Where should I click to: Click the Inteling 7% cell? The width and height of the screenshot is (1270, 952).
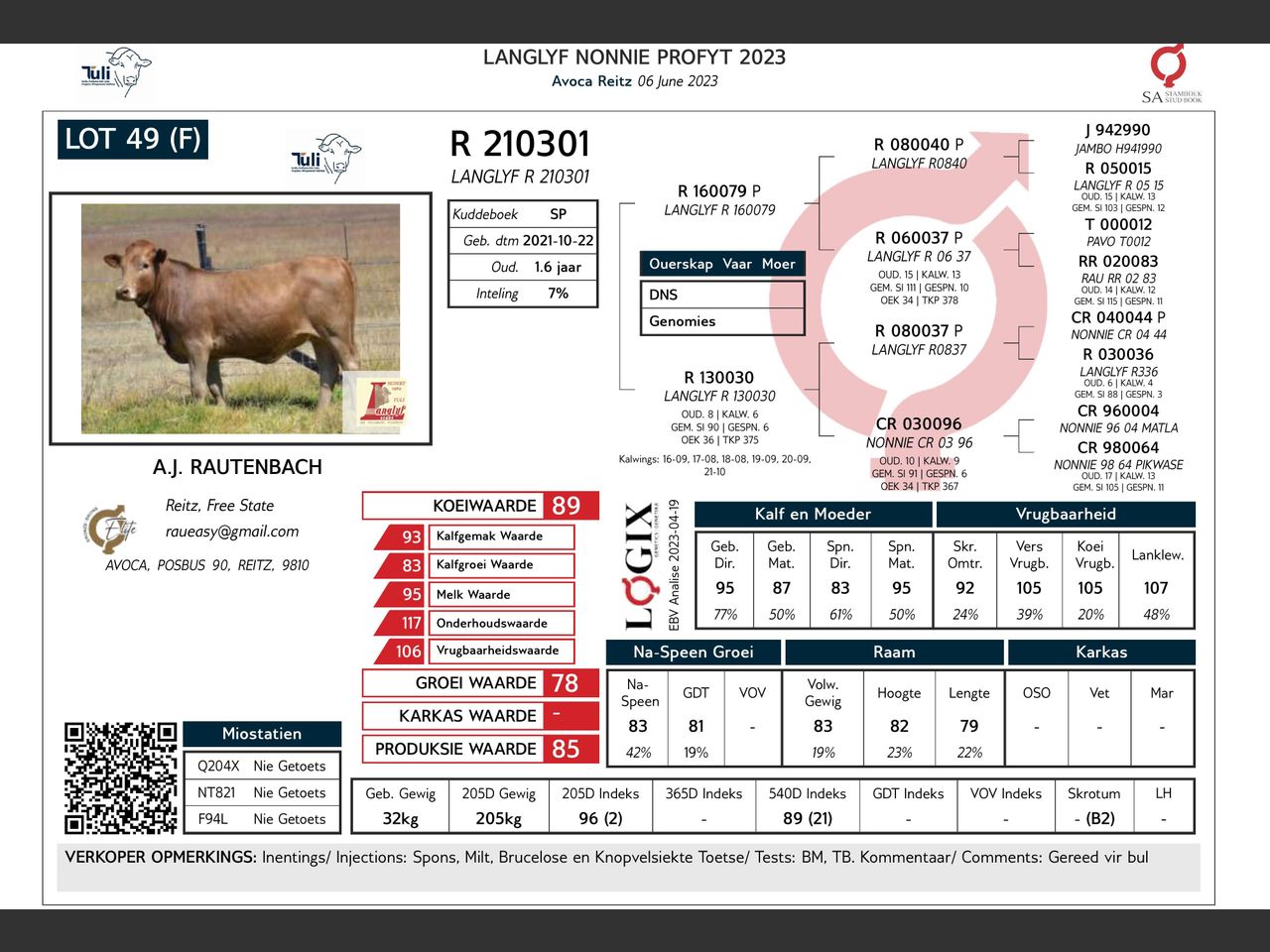click(523, 294)
